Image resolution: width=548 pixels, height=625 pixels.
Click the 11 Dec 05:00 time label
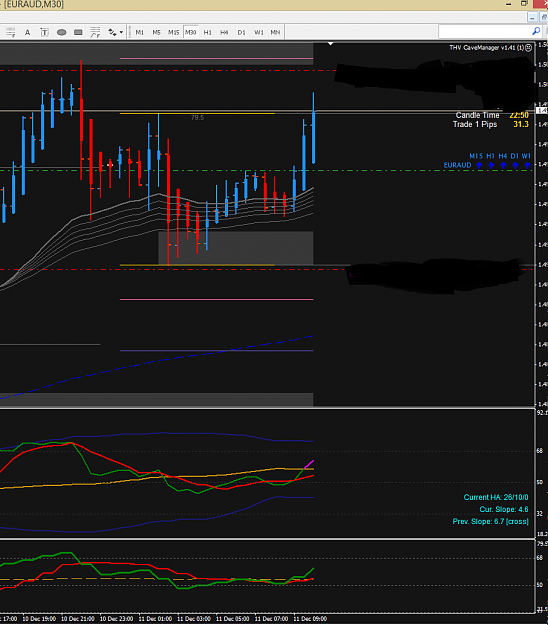click(x=232, y=619)
